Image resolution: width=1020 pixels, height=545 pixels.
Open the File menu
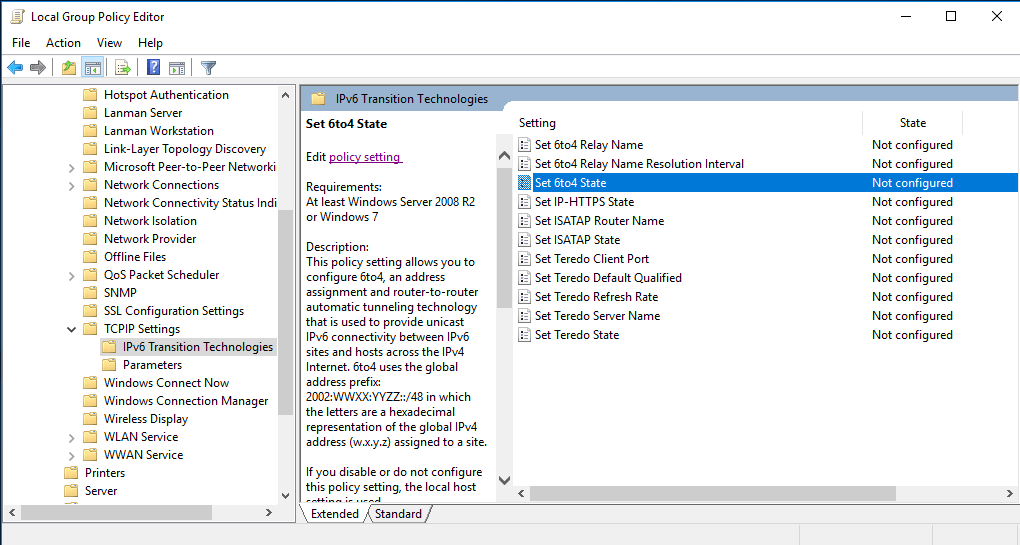pyautogui.click(x=21, y=43)
